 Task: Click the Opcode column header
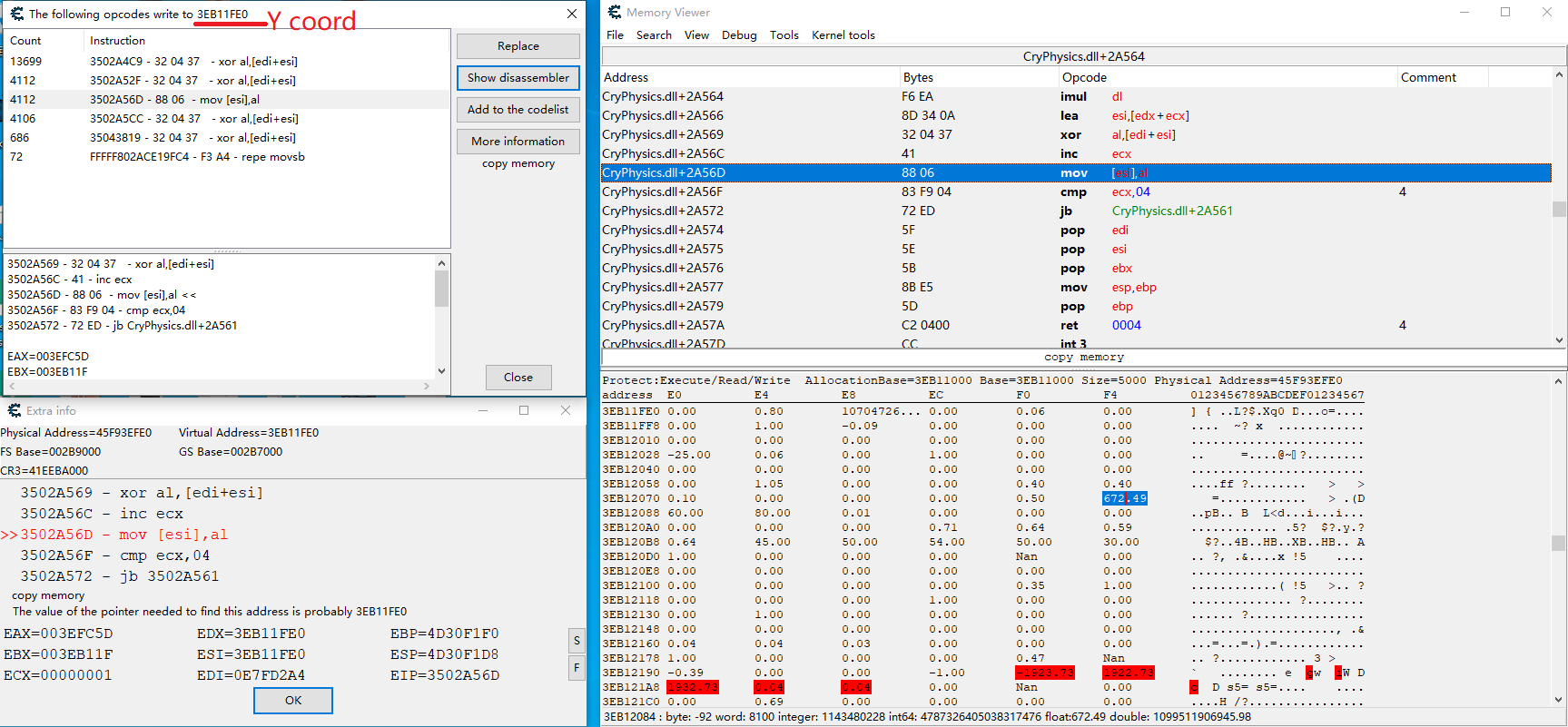pos(1084,78)
